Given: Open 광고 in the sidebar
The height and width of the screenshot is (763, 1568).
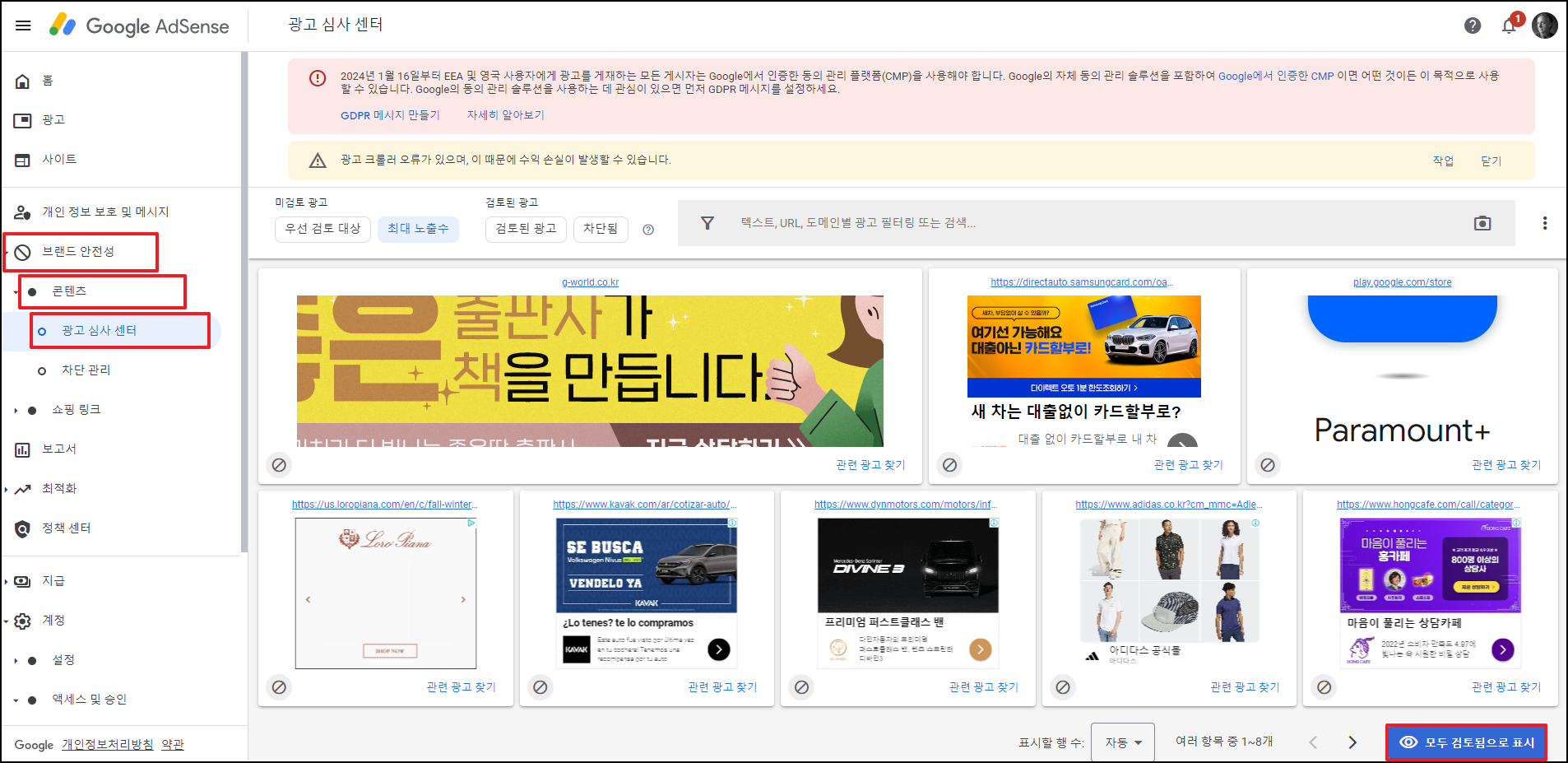Looking at the screenshot, I should [53, 120].
